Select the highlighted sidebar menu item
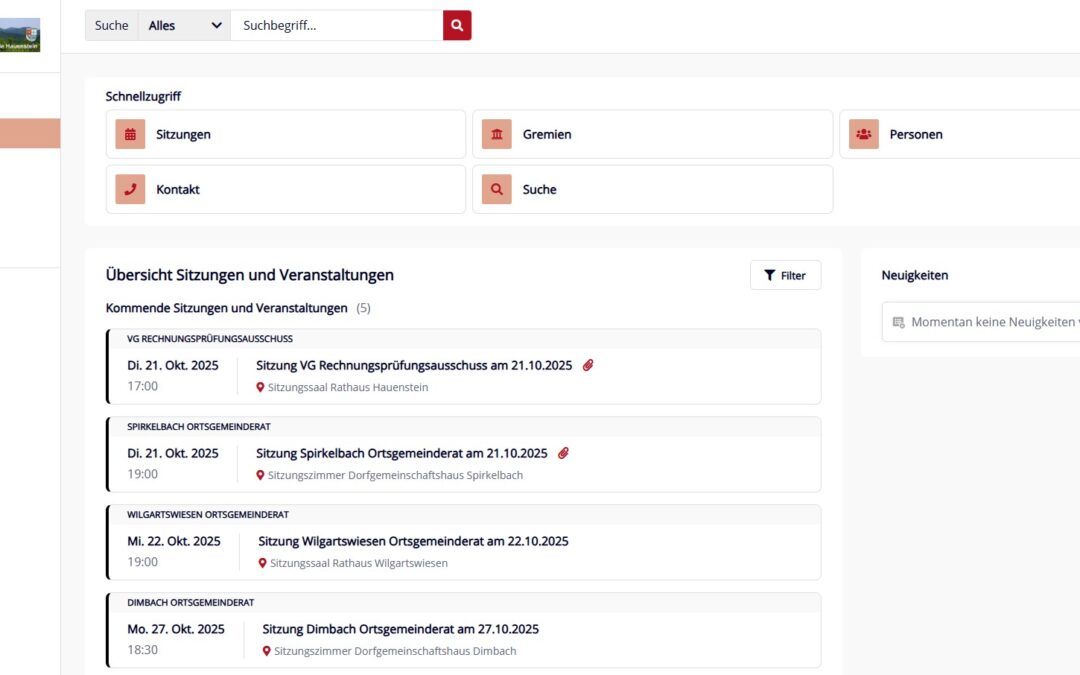Screen dimensions: 1080x675 click(30, 134)
